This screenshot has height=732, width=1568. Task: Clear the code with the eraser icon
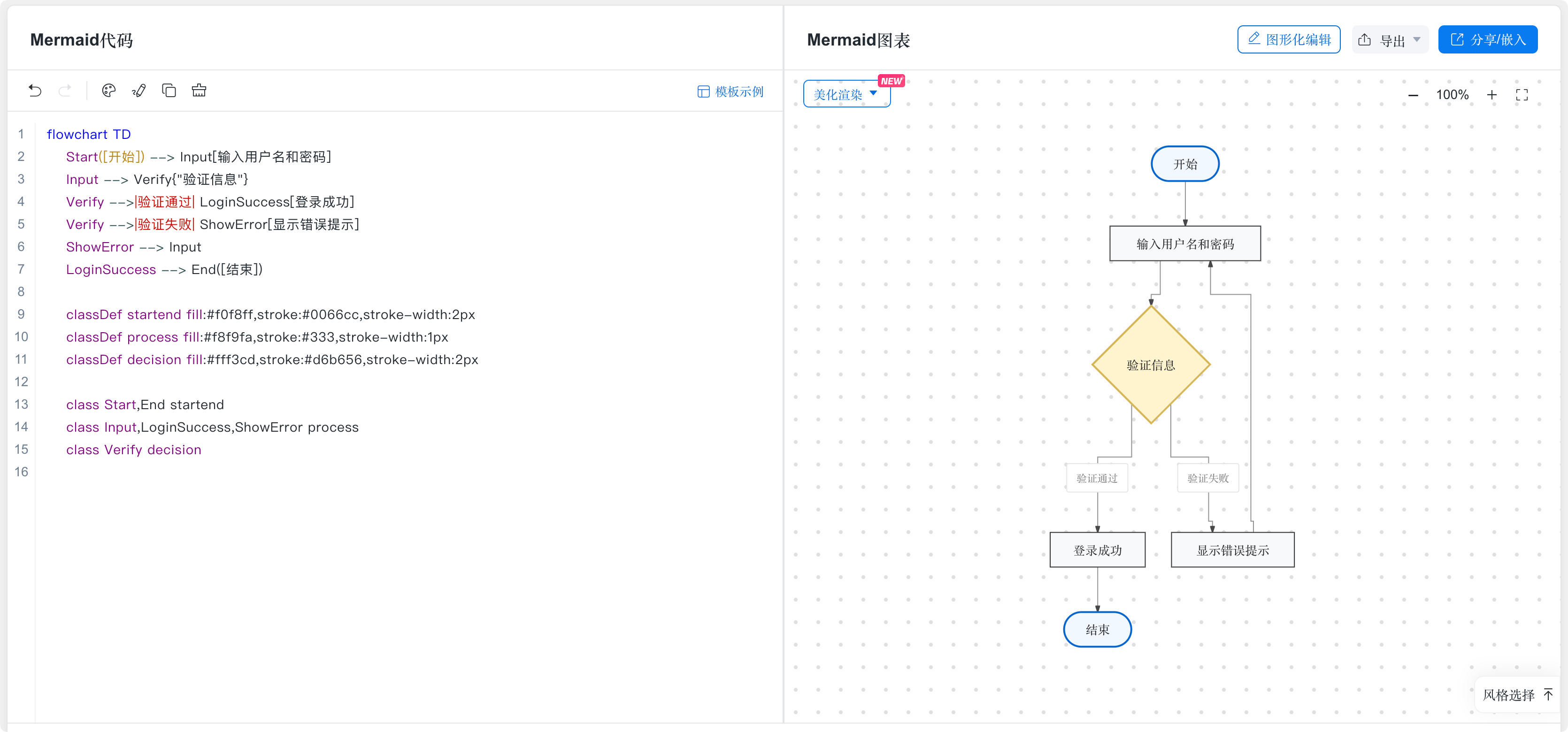(199, 91)
